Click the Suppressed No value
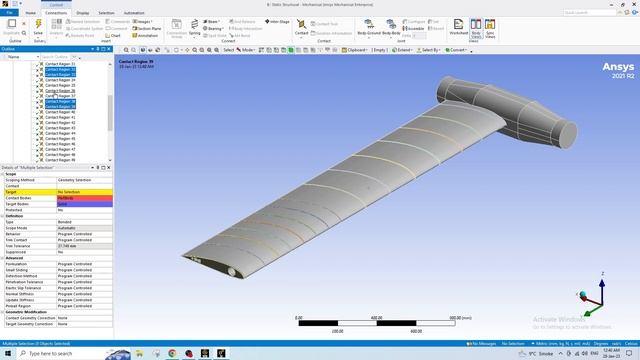 click(84, 252)
